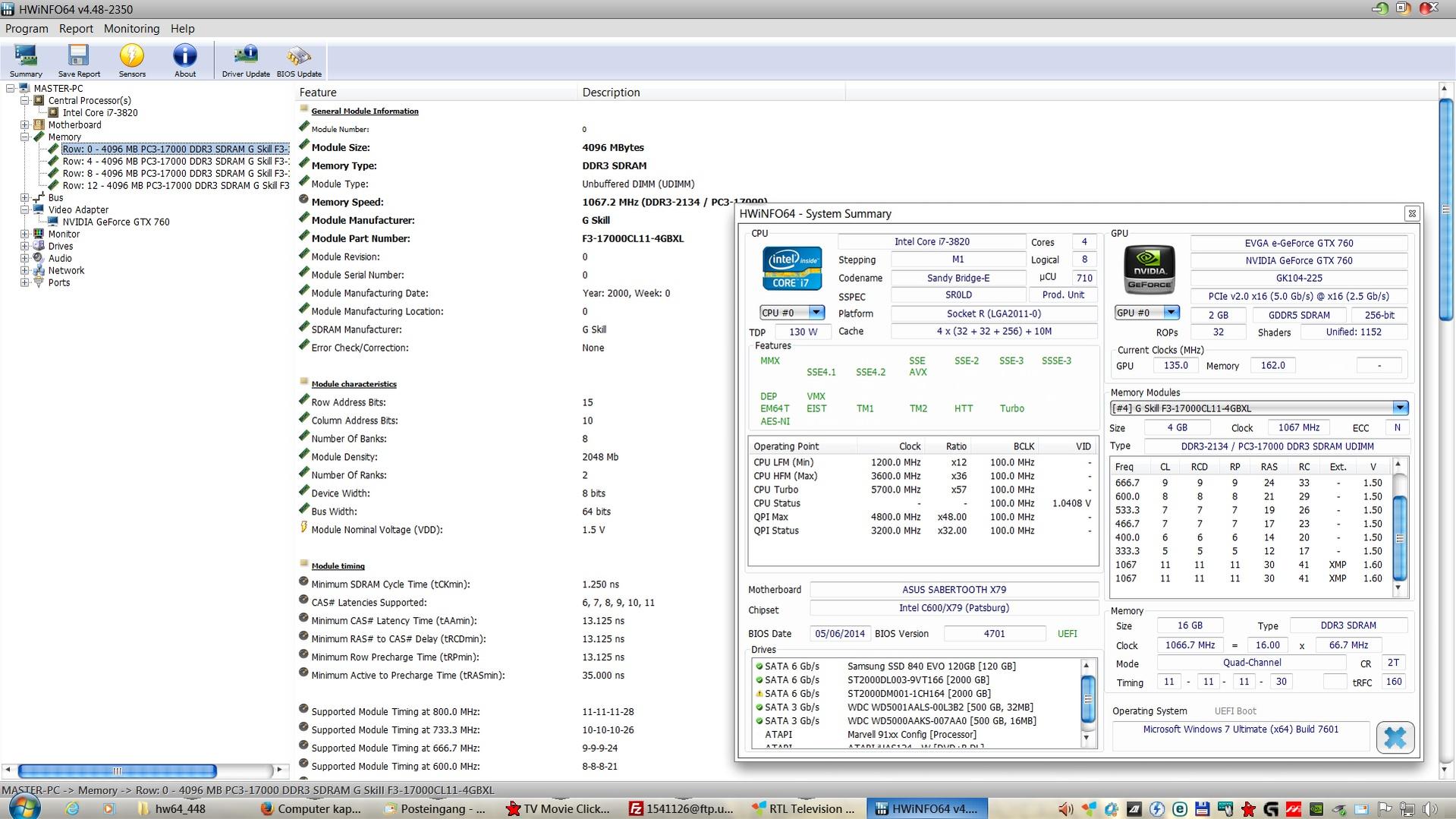This screenshot has height=819, width=1456.
Task: Click the Save Report icon
Action: pos(79,59)
